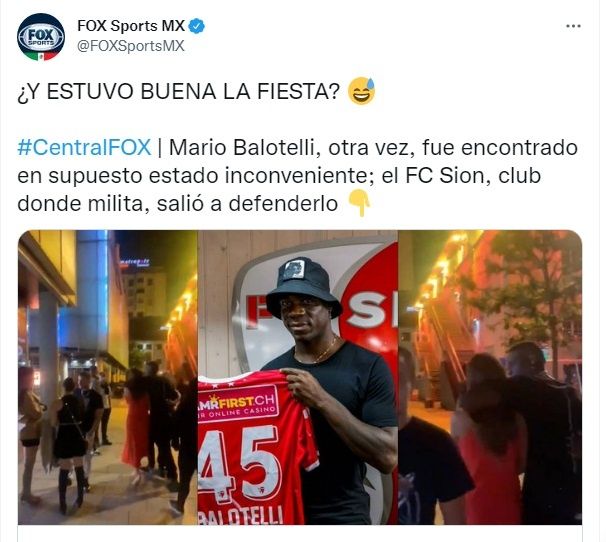
Task: Click the sweating laughing emoji
Action: [362, 91]
